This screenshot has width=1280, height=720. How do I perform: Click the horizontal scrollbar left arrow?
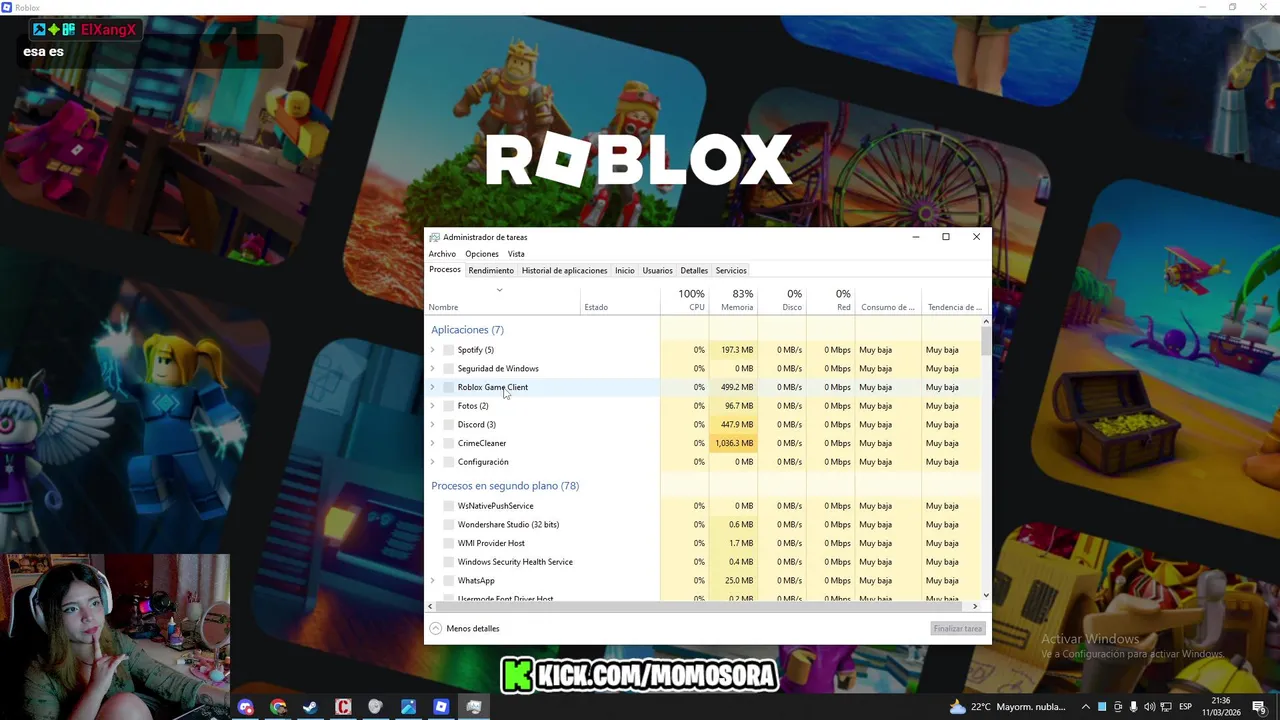(431, 606)
